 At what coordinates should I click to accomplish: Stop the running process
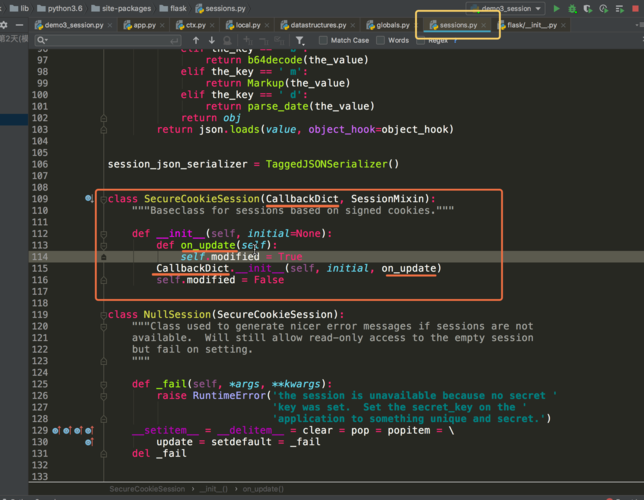[x=635, y=9]
